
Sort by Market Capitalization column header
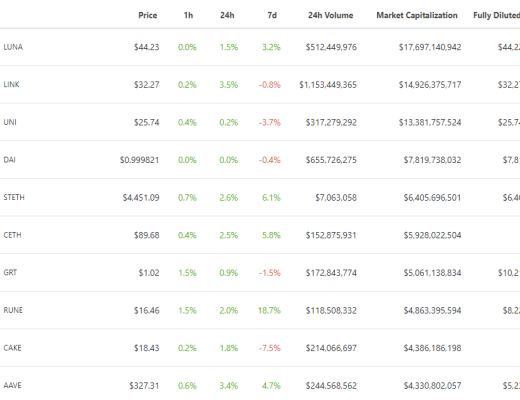[417, 15]
